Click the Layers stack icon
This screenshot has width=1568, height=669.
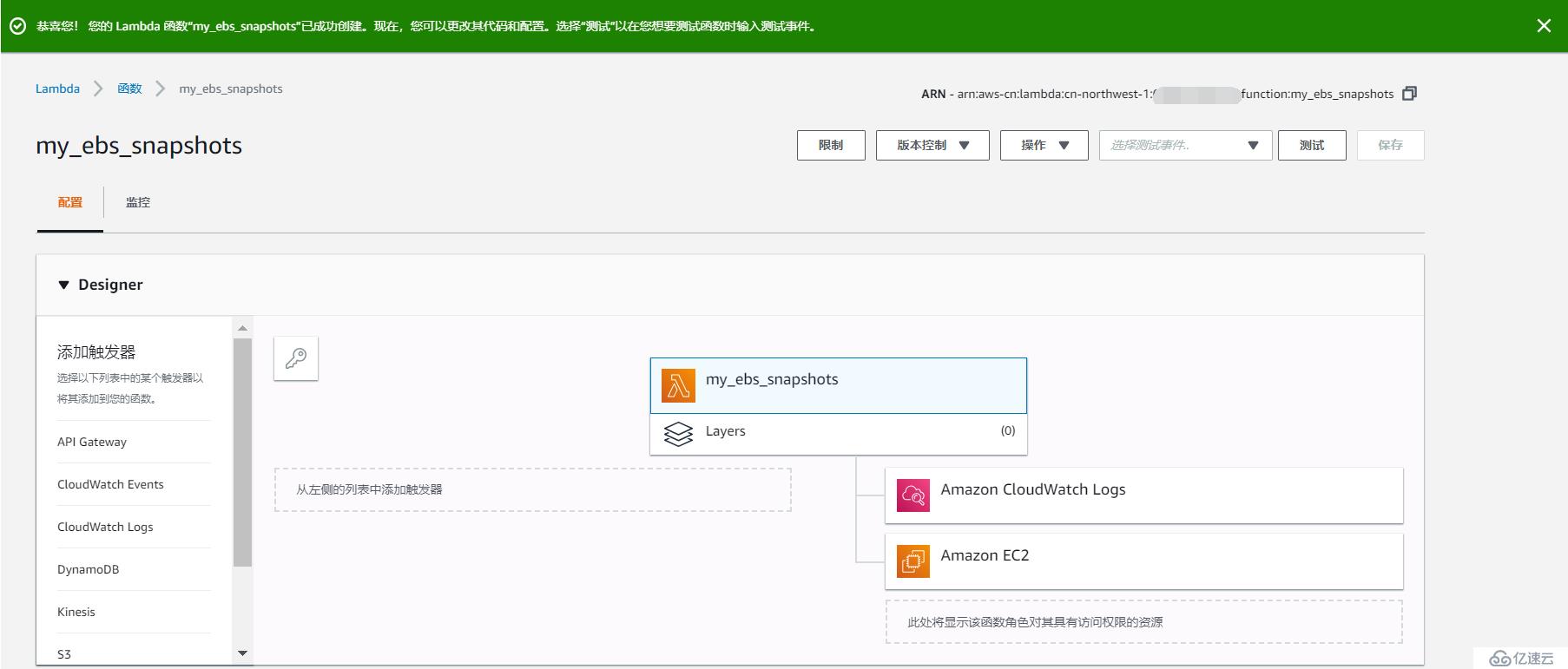point(678,434)
